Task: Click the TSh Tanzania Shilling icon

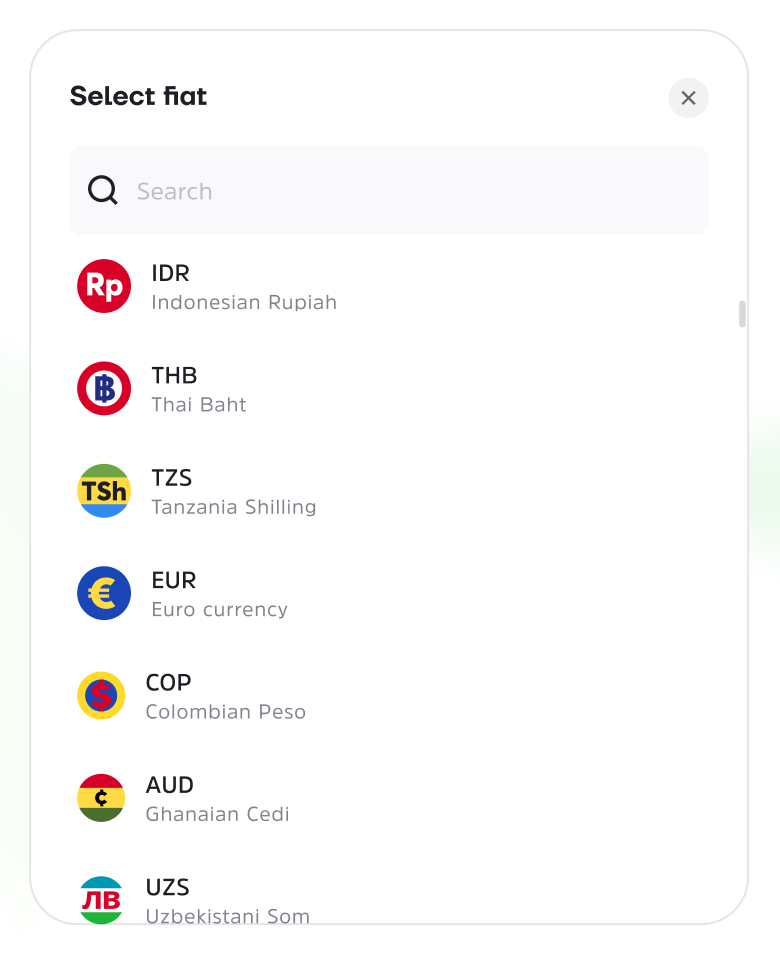Action: click(x=104, y=491)
